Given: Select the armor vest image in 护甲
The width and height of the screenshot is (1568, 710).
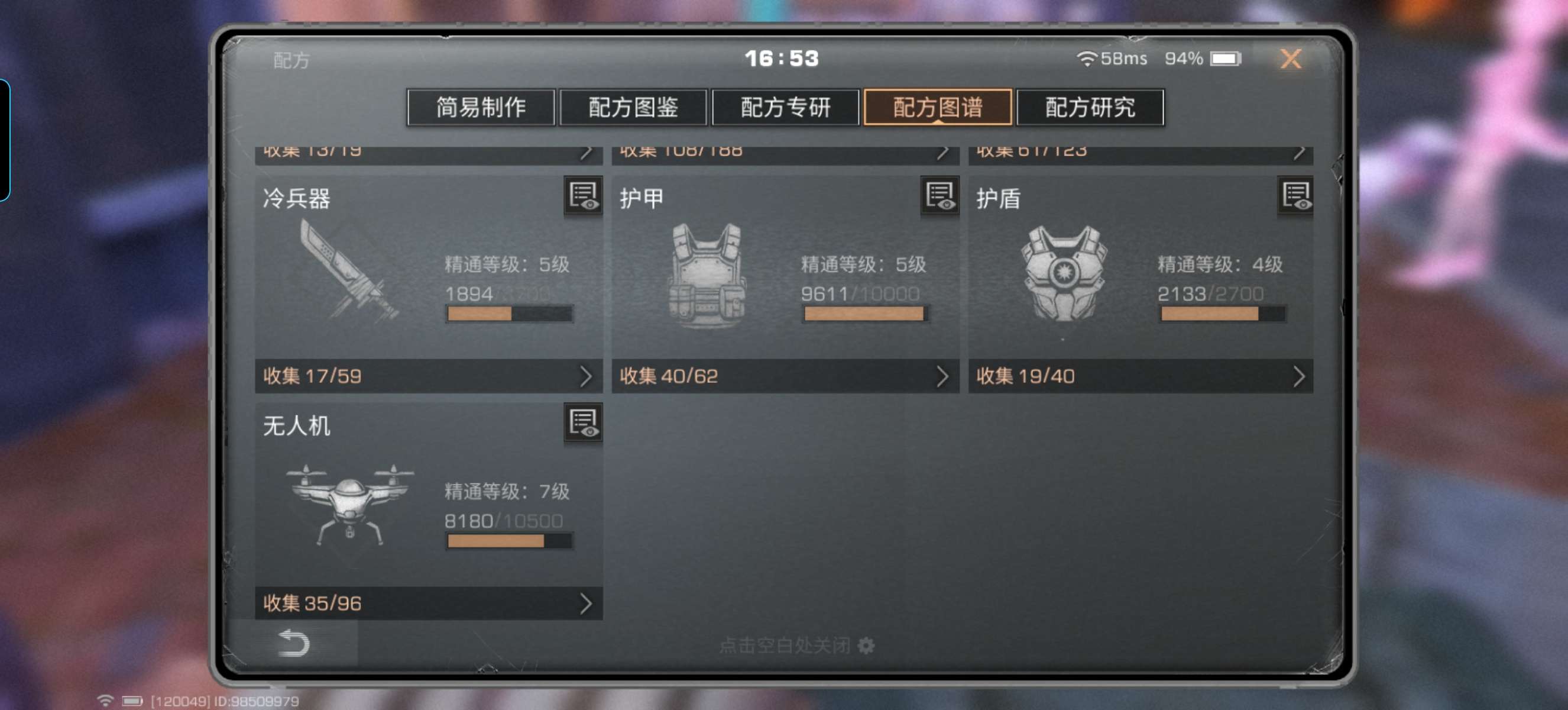Looking at the screenshot, I should 707,275.
